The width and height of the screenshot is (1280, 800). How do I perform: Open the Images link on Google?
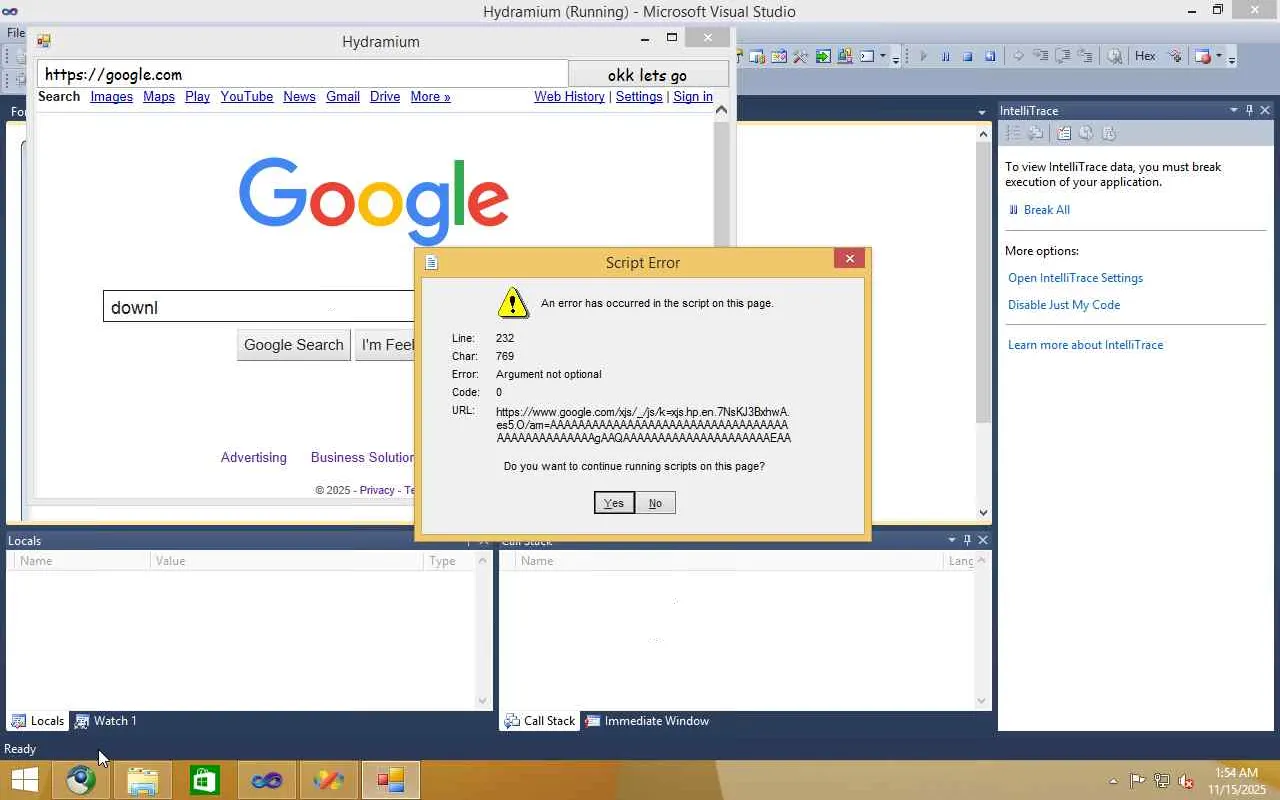click(x=111, y=97)
